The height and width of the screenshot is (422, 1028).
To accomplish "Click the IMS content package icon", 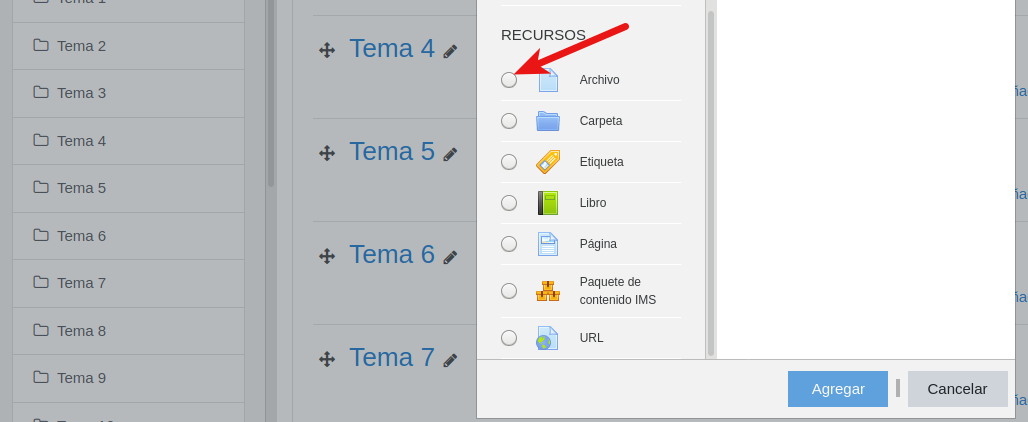I will click(x=548, y=291).
